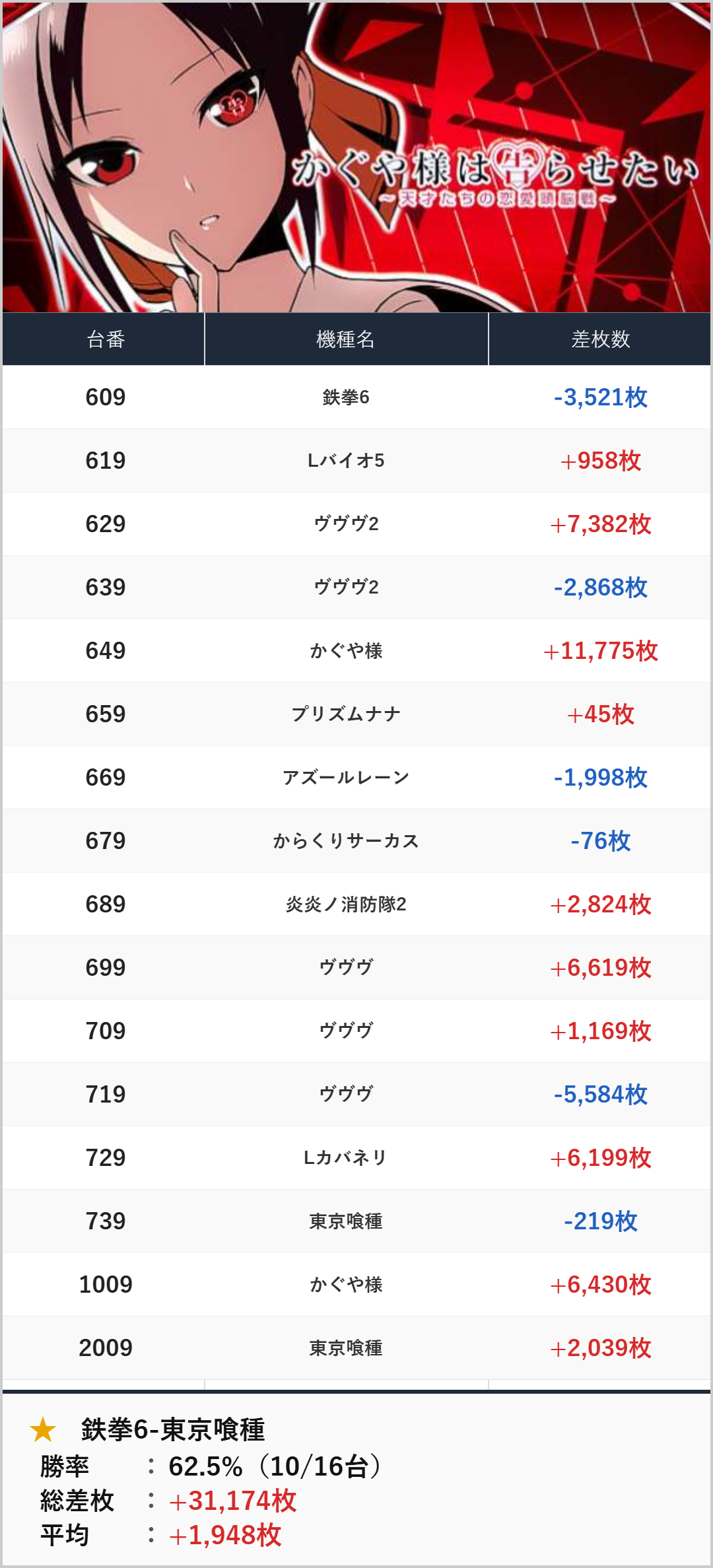Click the 台番 column header
This screenshot has width=713, height=1568.
[105, 339]
